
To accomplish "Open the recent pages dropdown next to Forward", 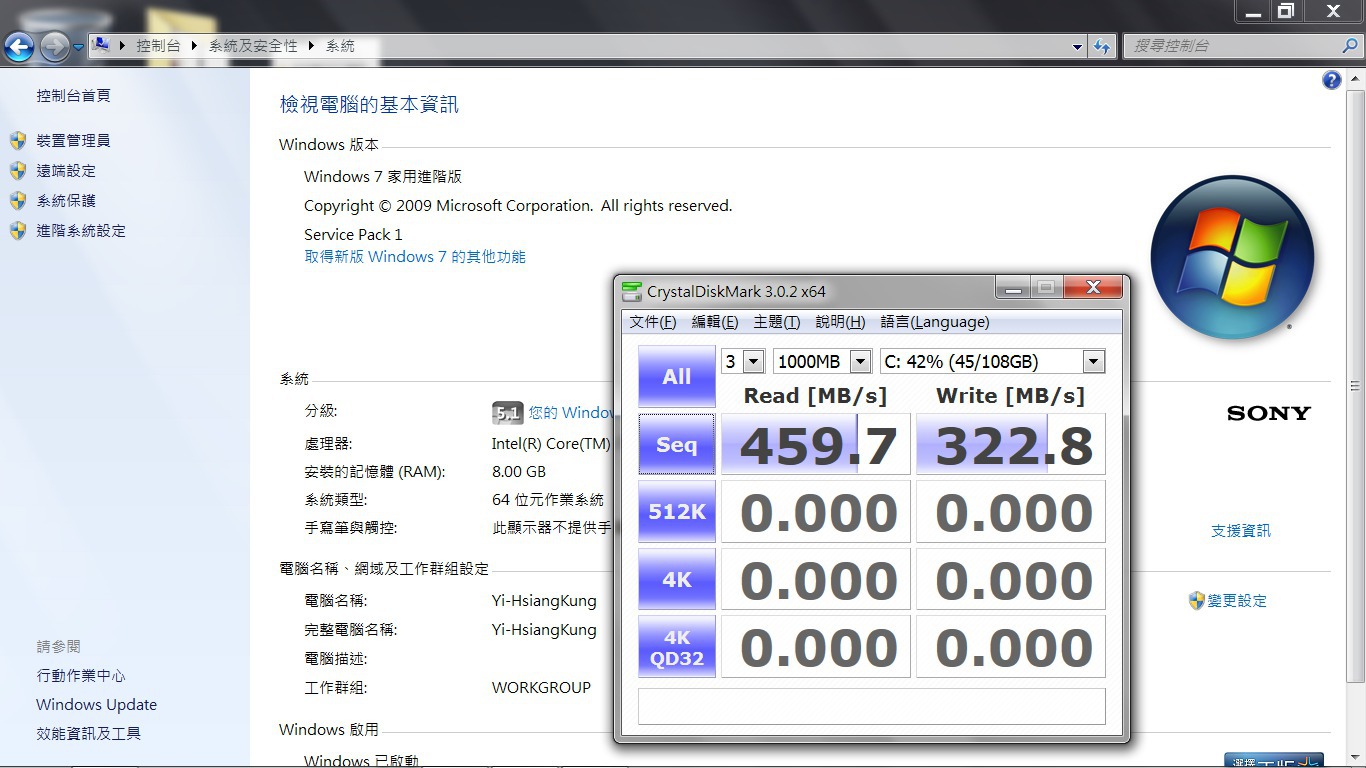I will click(78, 47).
